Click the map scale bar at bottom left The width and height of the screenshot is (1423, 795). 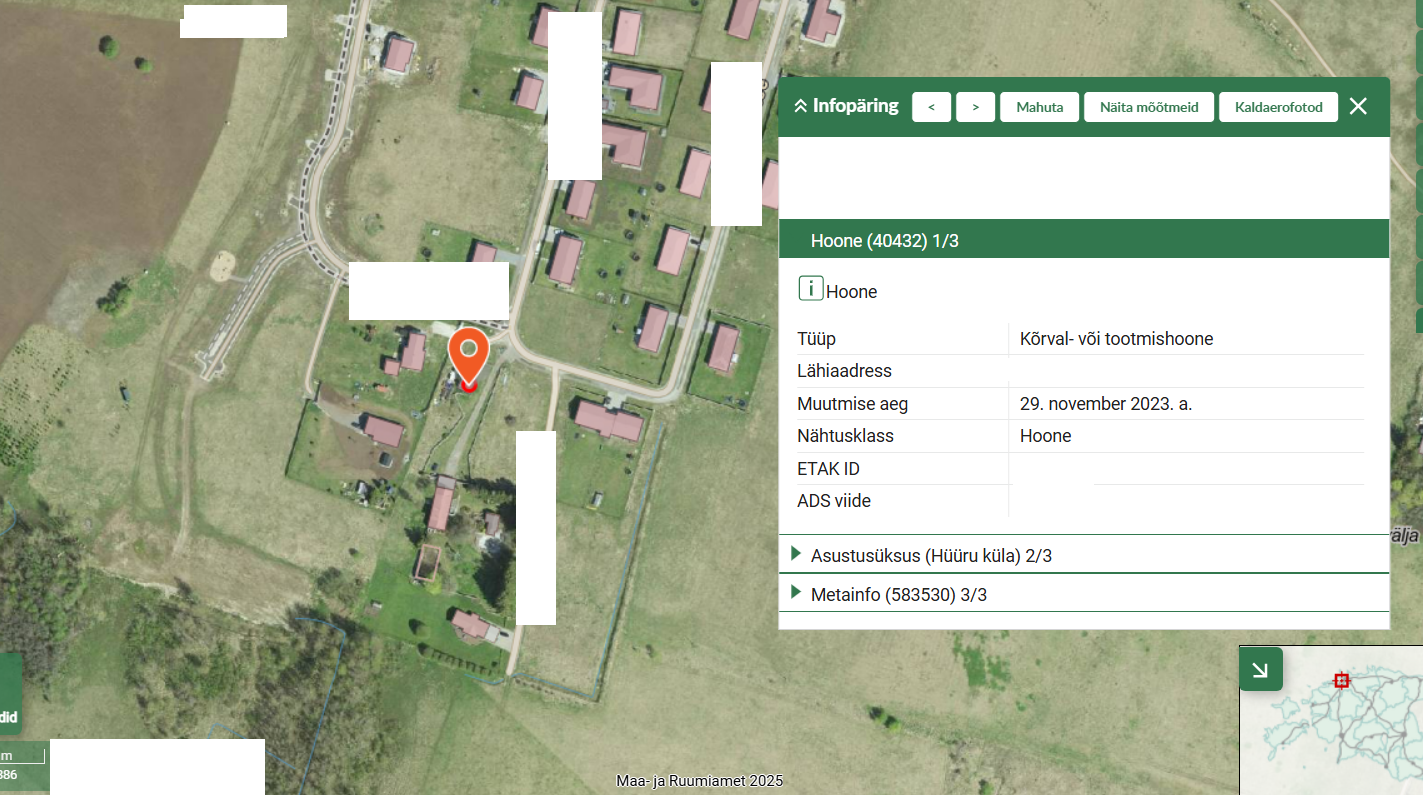(23, 766)
